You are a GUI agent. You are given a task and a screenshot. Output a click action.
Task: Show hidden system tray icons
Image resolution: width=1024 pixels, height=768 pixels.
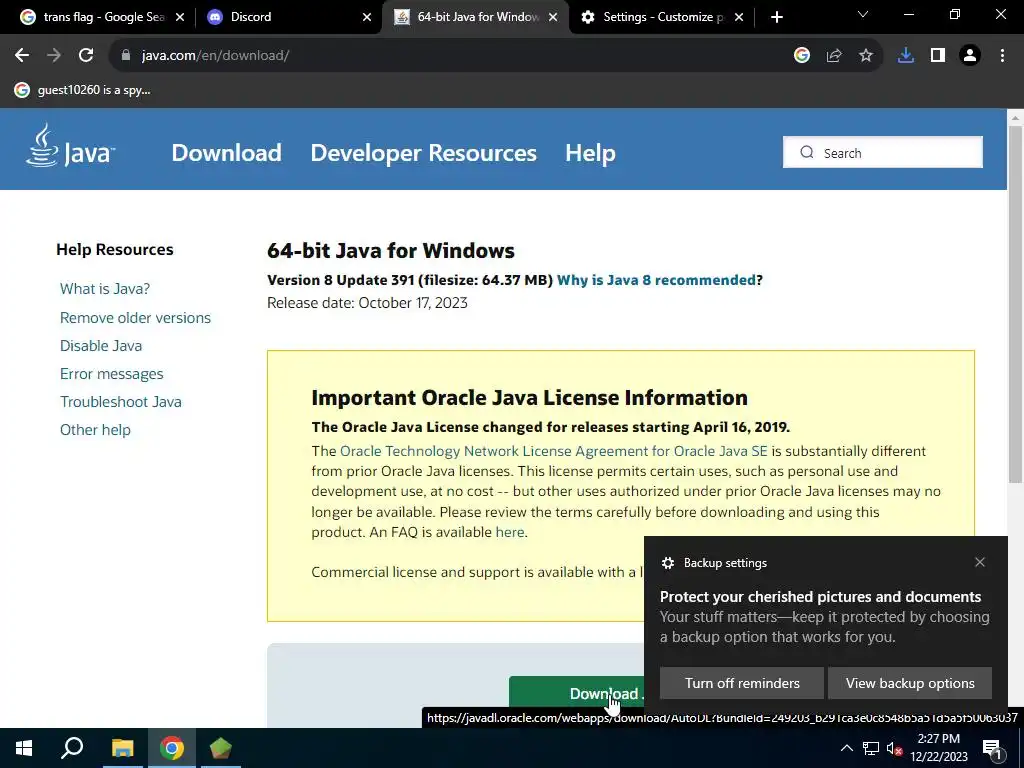(x=846, y=748)
